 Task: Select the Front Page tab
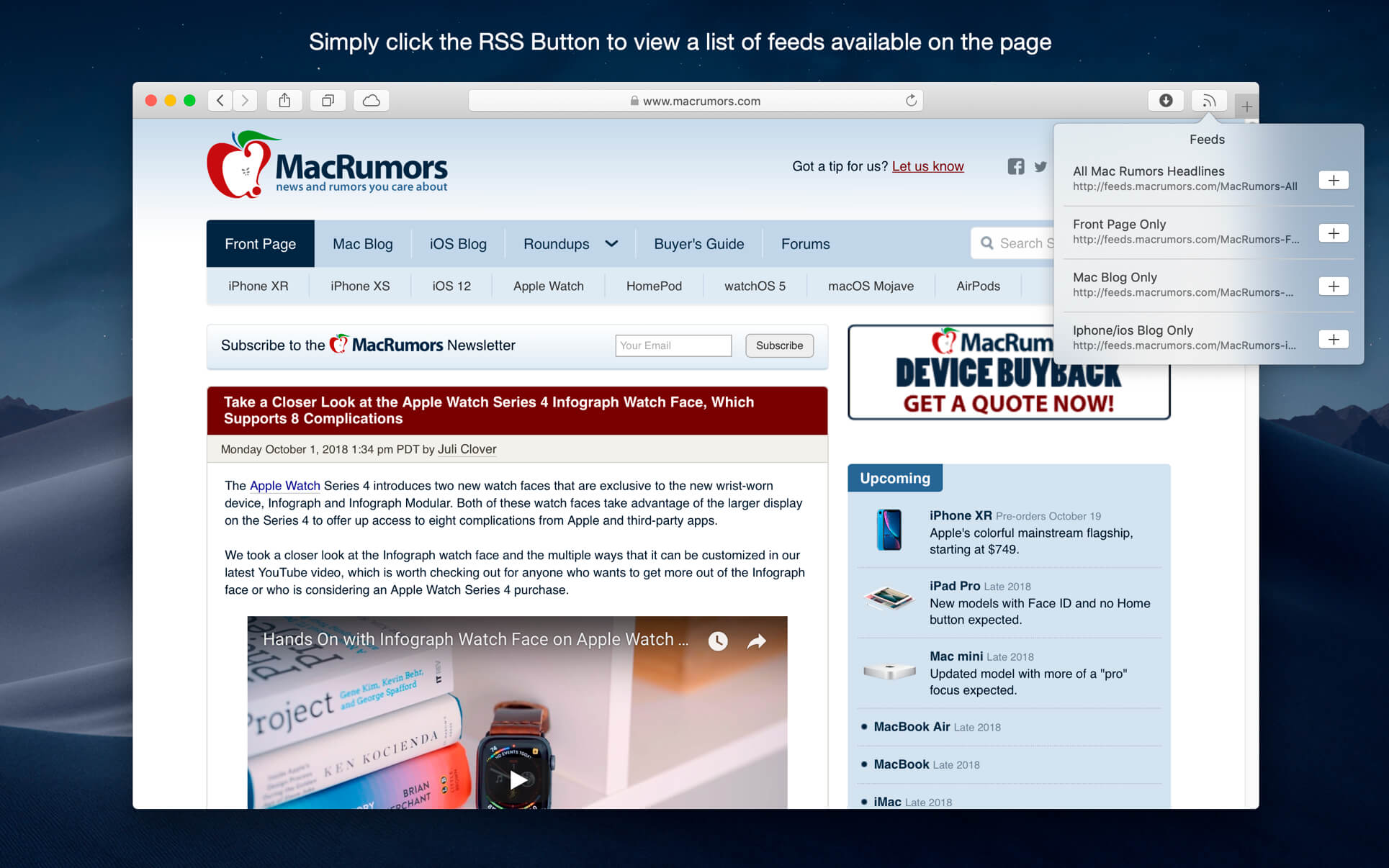(x=259, y=243)
